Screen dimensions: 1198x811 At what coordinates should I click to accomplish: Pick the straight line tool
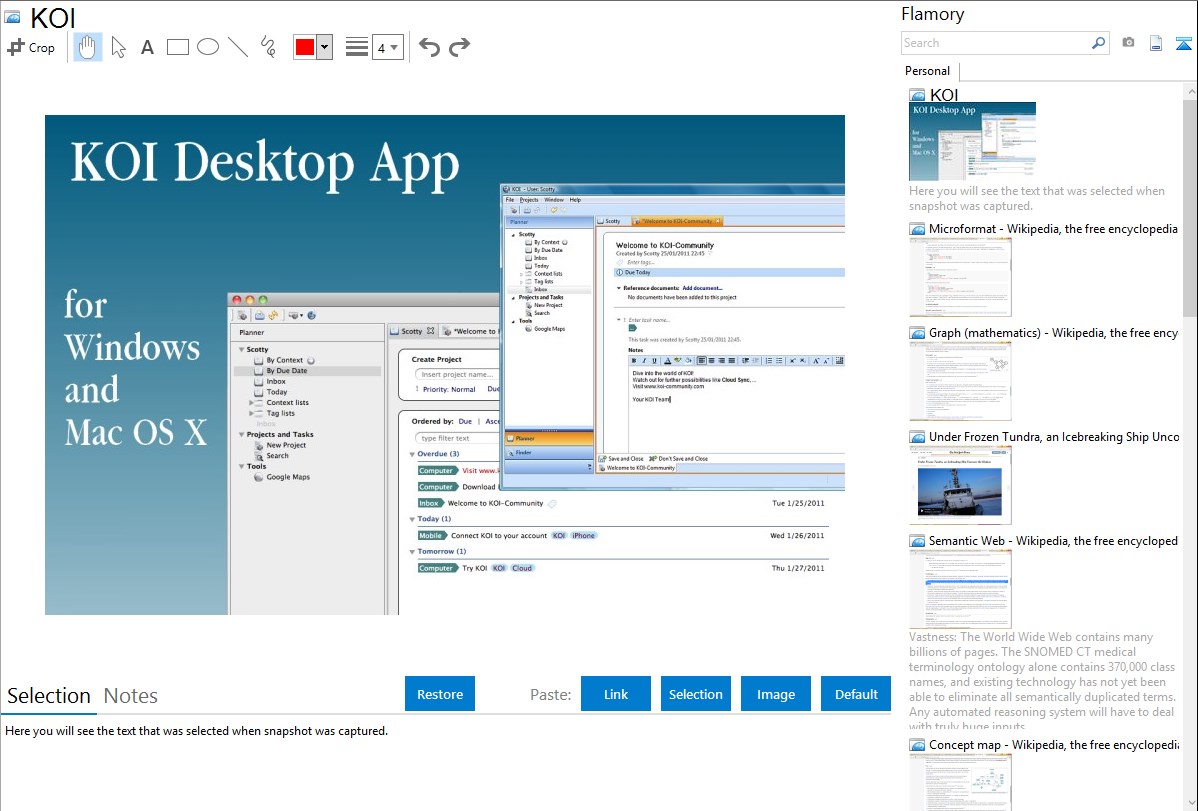click(238, 47)
